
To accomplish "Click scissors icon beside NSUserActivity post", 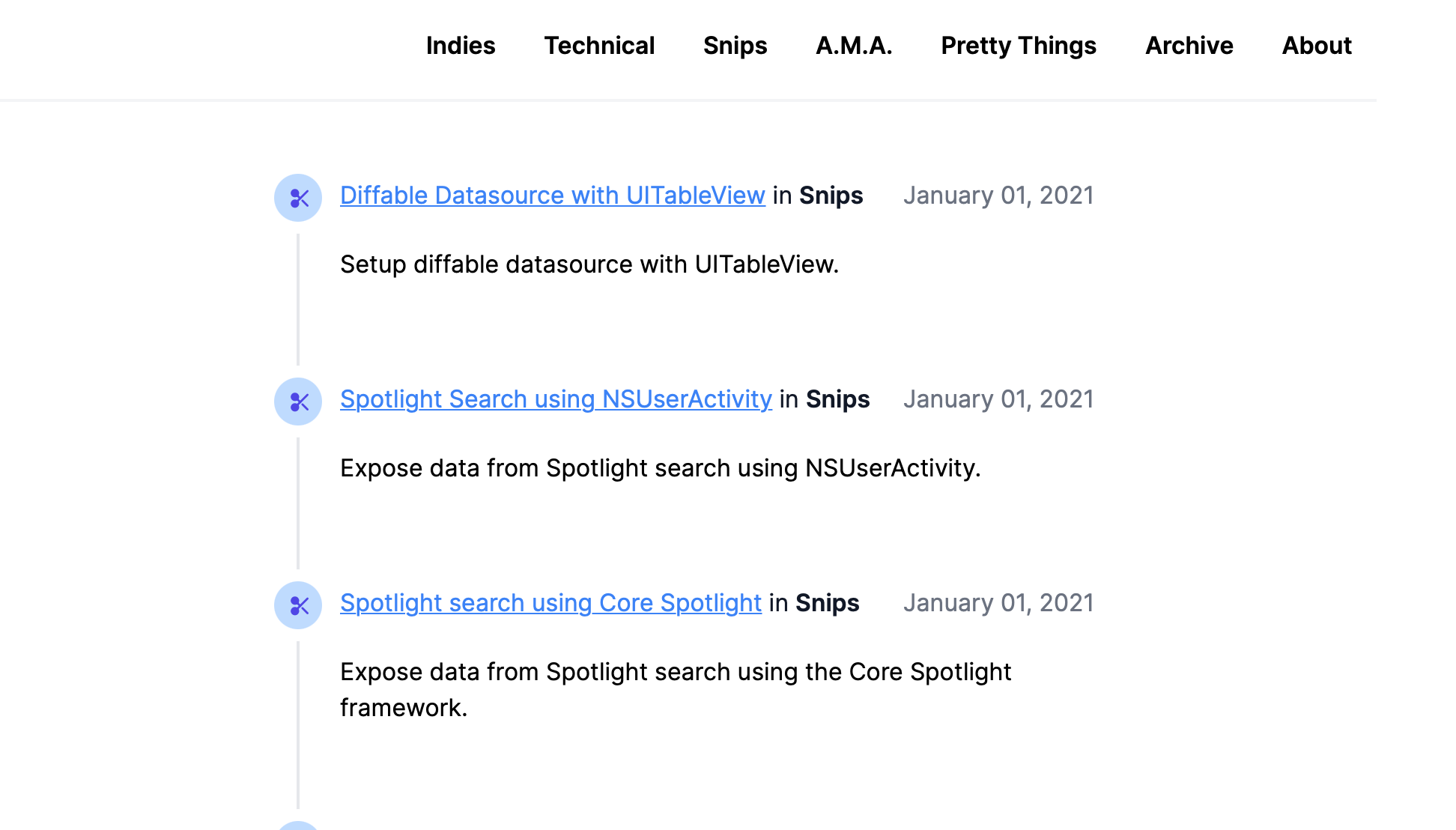I will (298, 402).
